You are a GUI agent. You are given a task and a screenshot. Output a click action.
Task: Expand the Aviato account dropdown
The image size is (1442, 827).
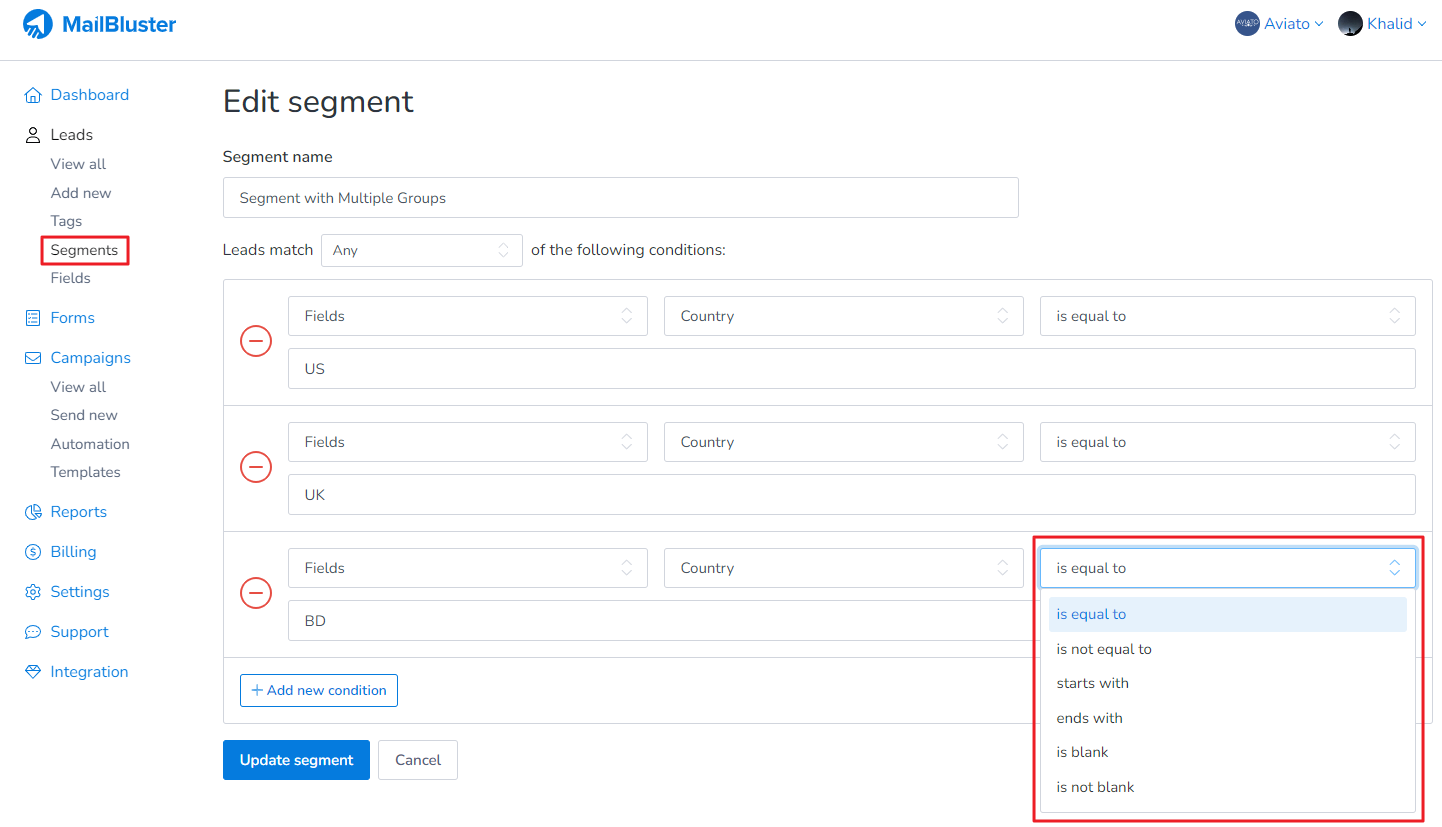tap(1280, 24)
